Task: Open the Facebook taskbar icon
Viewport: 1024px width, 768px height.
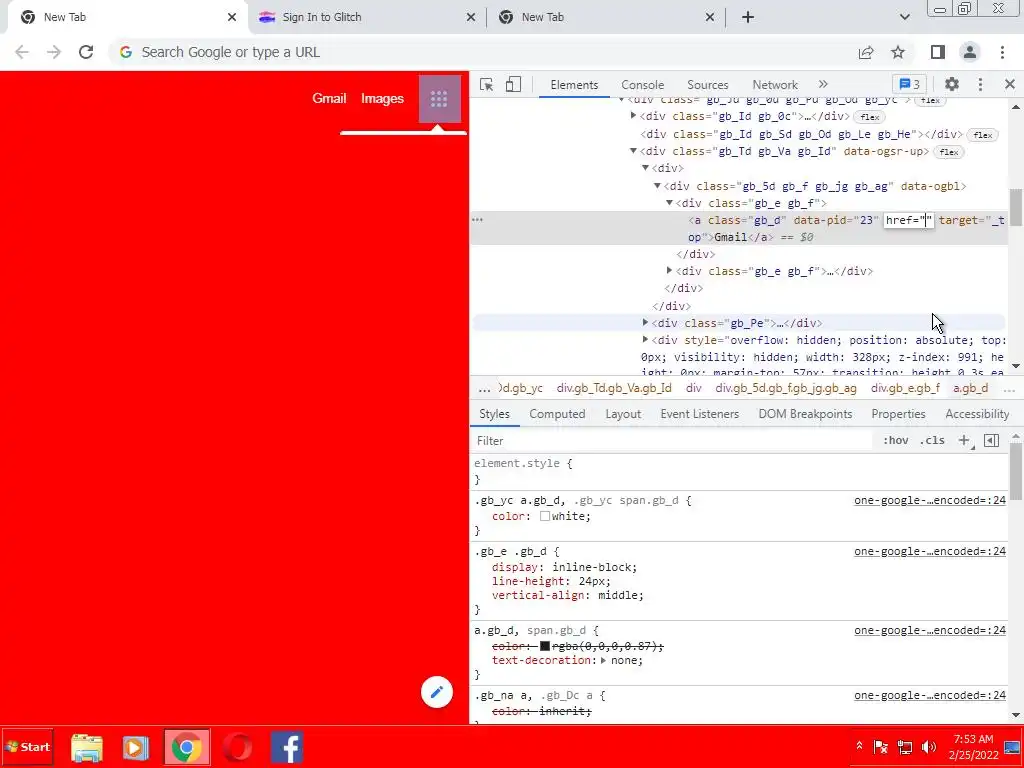Action: coord(287,747)
